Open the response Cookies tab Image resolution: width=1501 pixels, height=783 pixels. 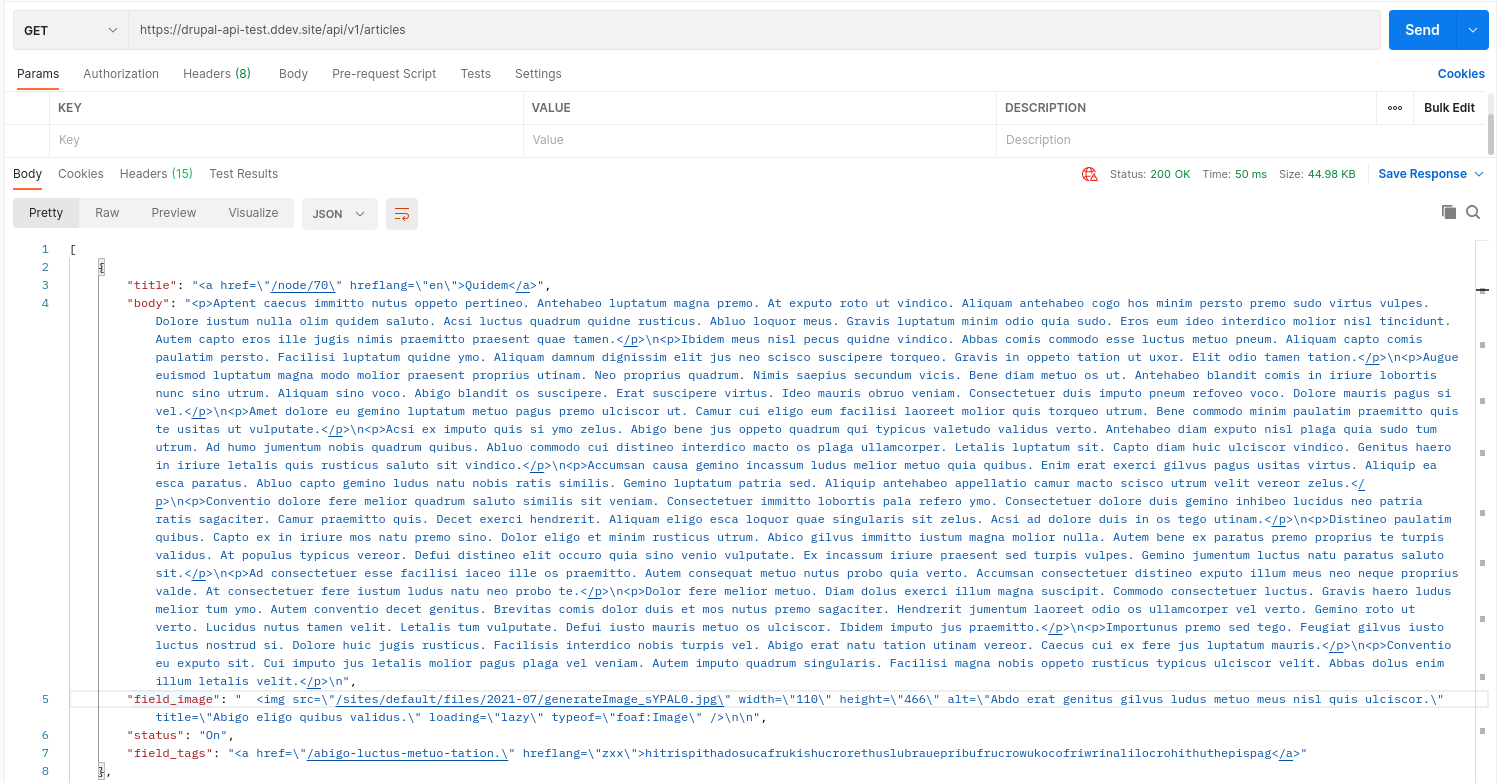coord(81,174)
